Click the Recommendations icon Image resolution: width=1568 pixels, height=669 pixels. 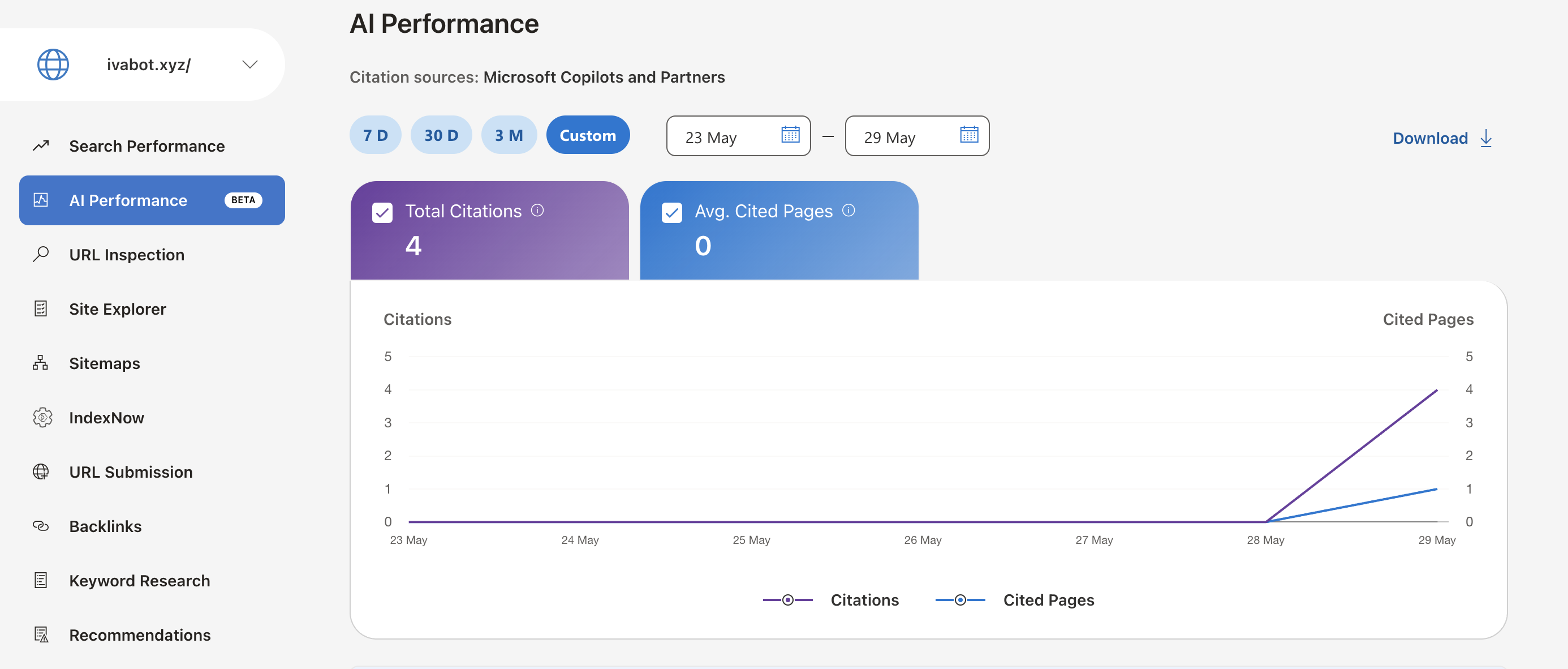pos(41,634)
